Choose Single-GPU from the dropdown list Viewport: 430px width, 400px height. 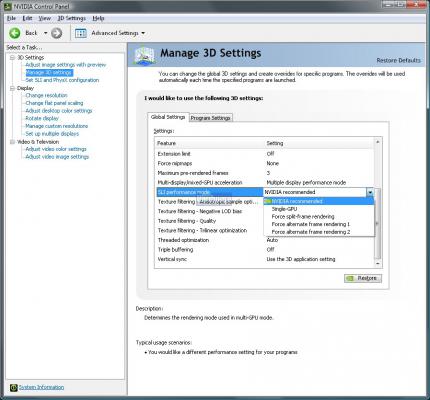click(284, 209)
